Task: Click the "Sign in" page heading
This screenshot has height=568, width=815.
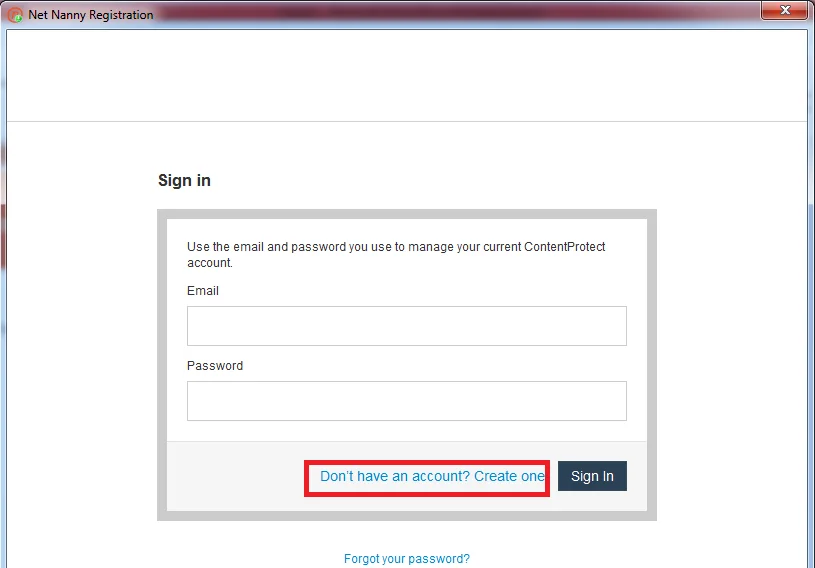Action: [x=184, y=181]
